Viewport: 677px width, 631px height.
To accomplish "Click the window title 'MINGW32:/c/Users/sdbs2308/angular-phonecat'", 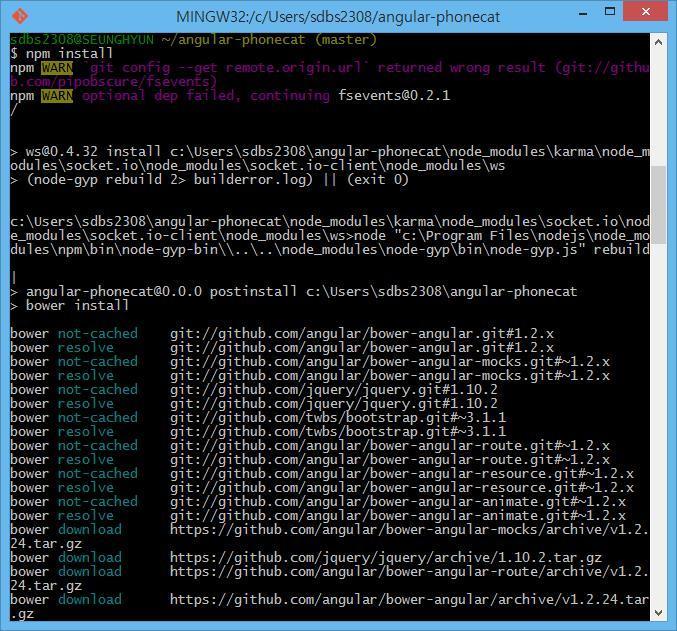I will point(338,17).
